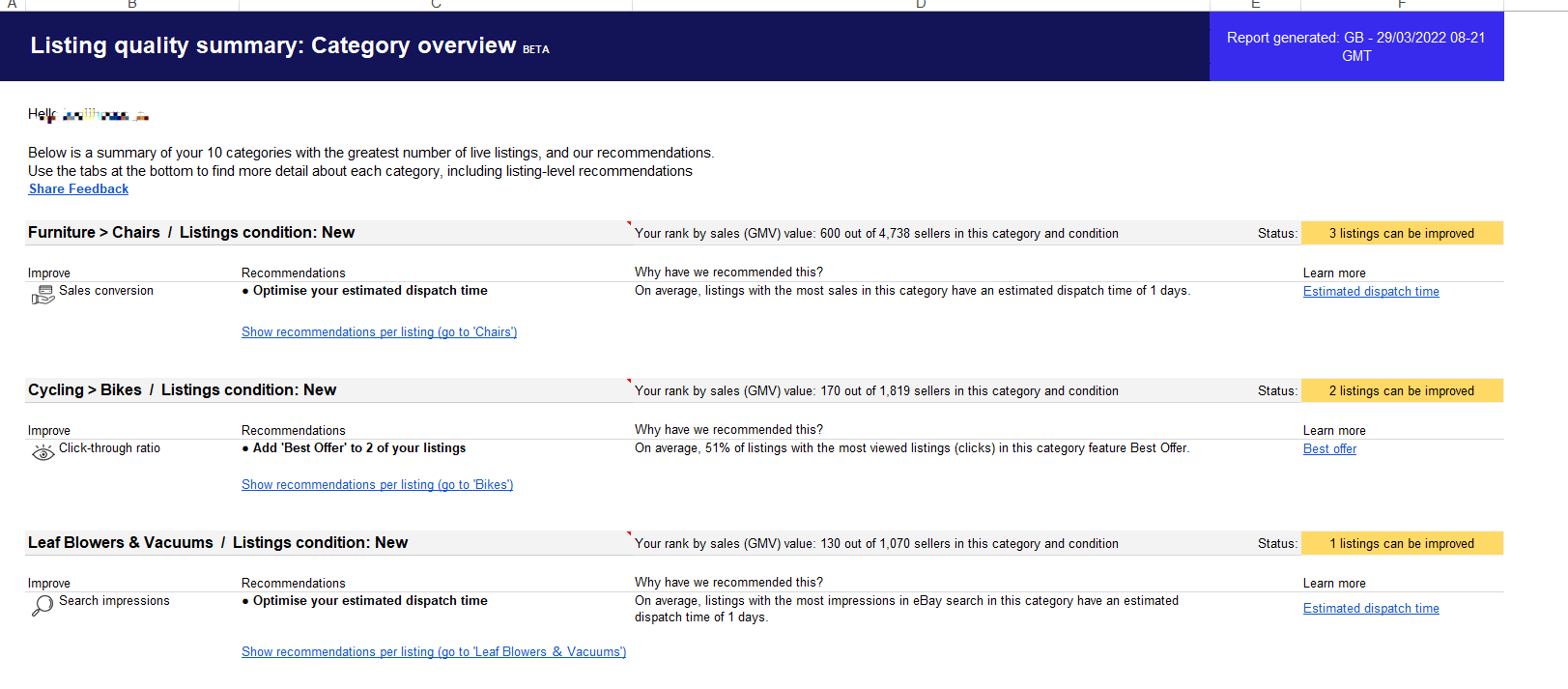Open the Share Feedback link
Image resolution: width=1568 pixels, height=689 pixels.
[x=78, y=189]
